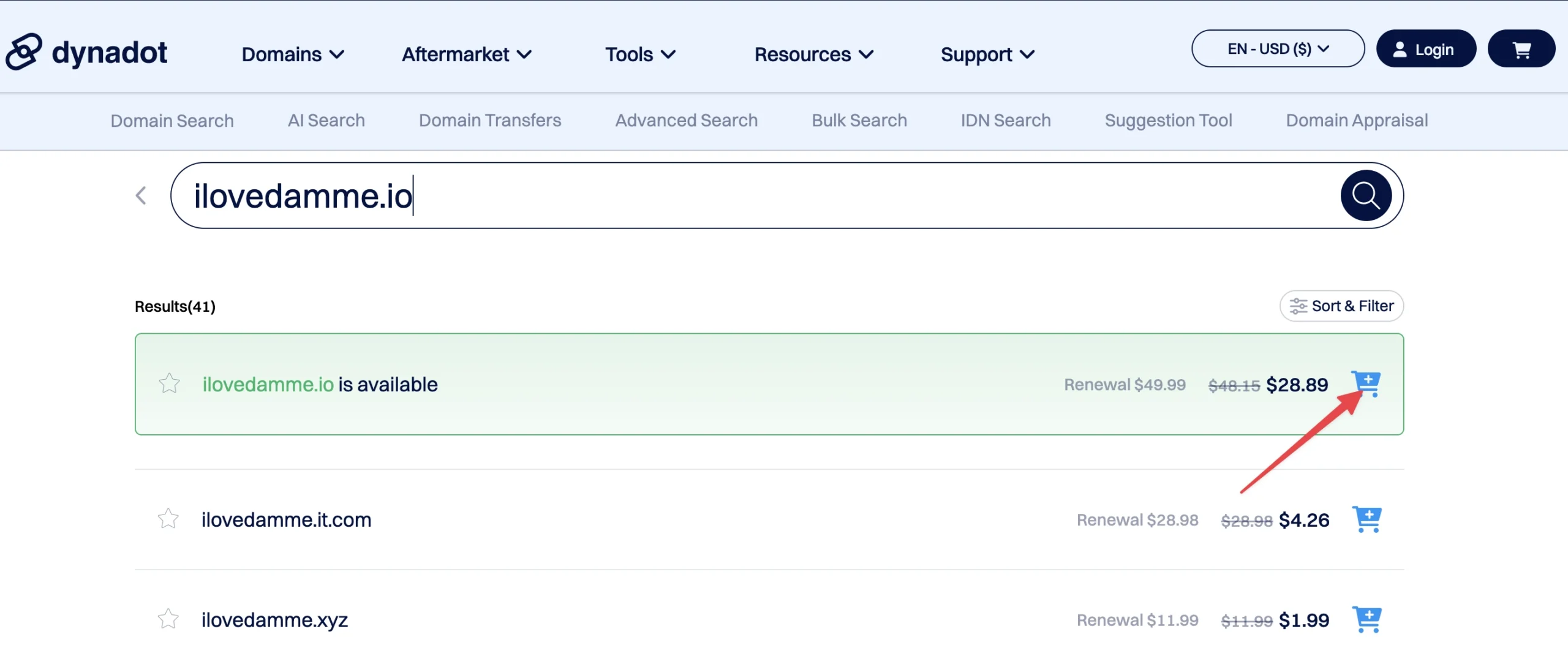Add ilovedamme.it.com to cart
This screenshot has height=667, width=1568.
point(1366,519)
